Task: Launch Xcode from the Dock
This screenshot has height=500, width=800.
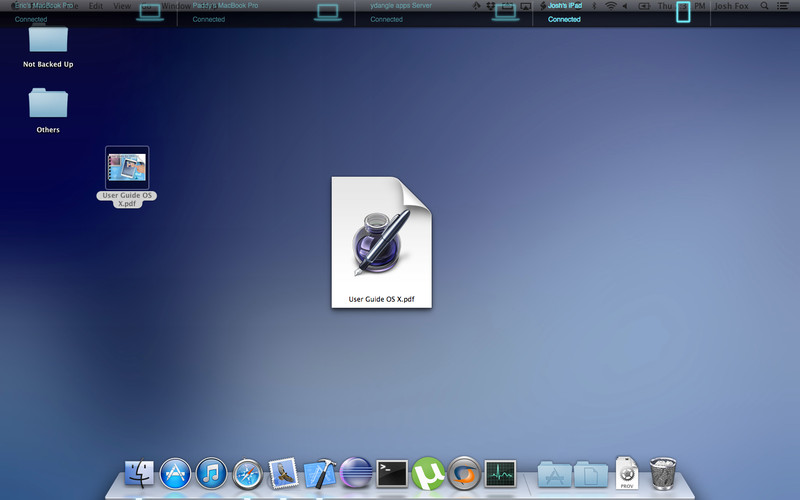Action: [x=320, y=473]
